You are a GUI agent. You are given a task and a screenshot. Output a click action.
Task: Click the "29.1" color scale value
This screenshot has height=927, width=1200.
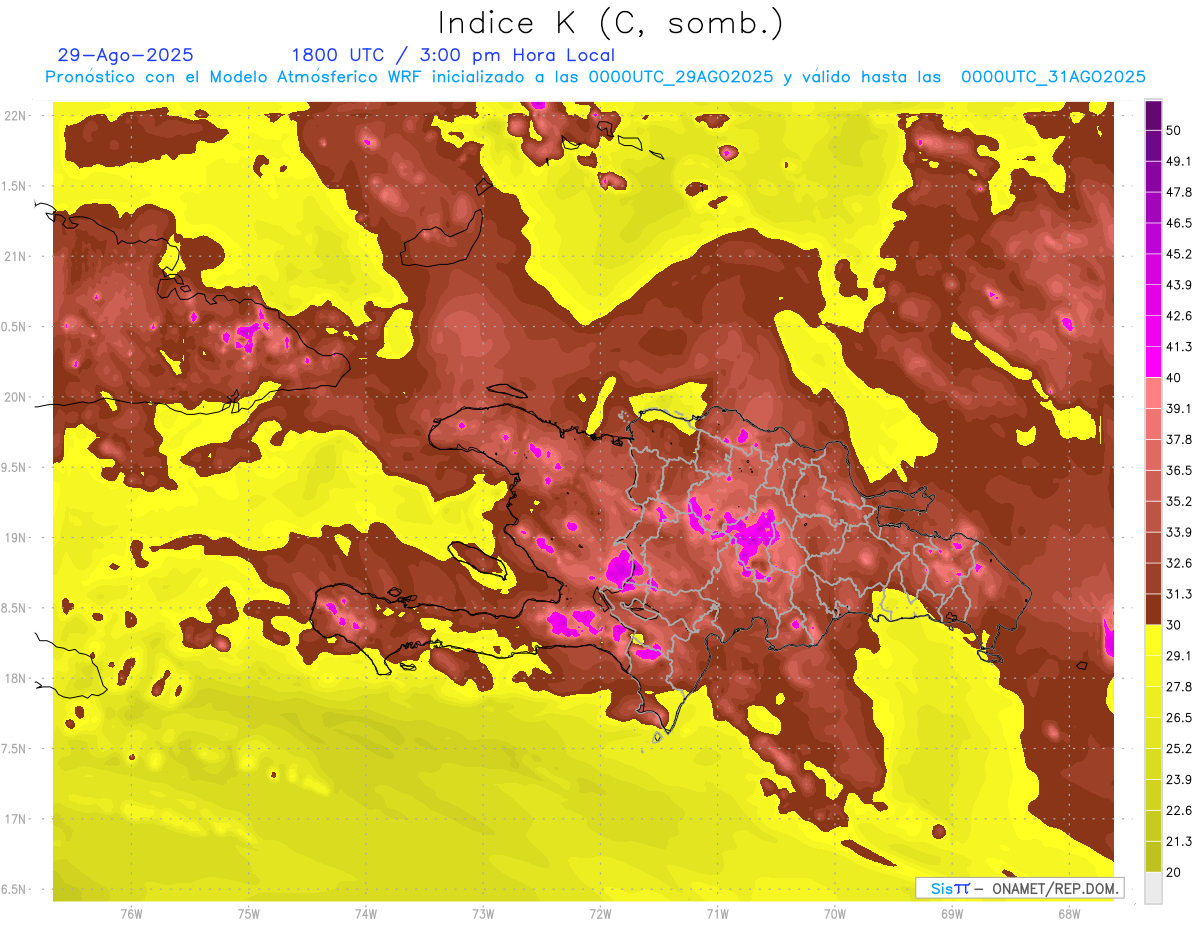[1178, 656]
